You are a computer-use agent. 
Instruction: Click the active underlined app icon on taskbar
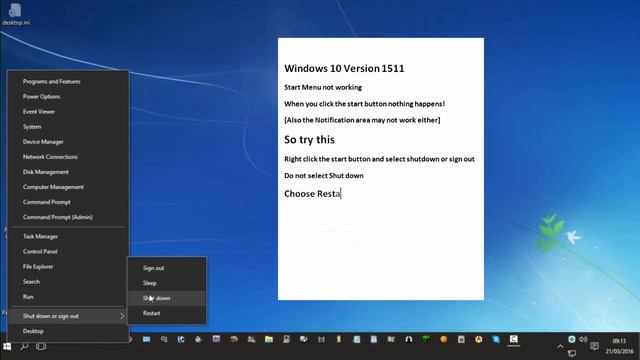[x=513, y=339]
